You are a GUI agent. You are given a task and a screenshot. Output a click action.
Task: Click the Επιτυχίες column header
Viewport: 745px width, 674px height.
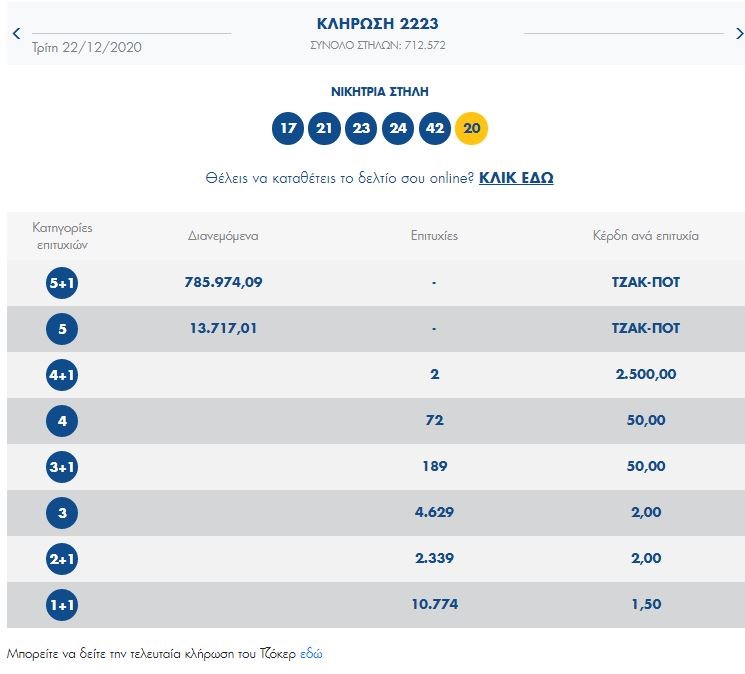[x=434, y=237]
